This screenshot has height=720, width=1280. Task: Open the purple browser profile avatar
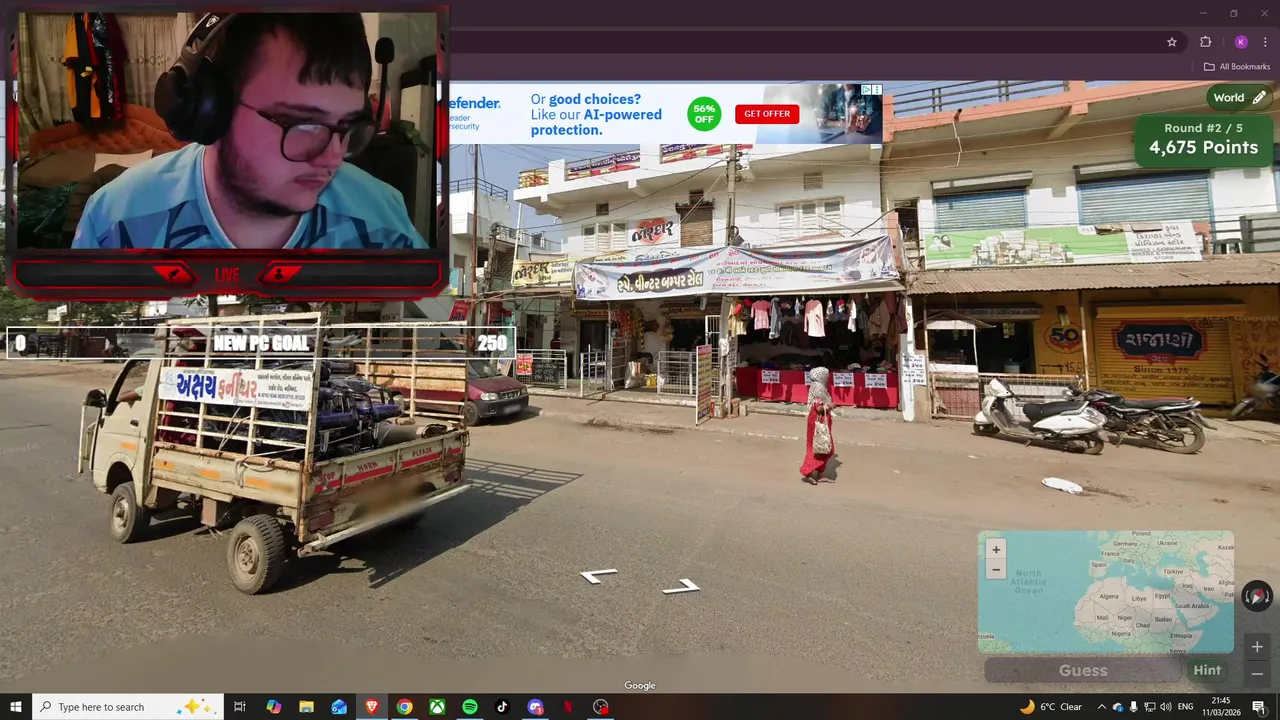tap(1241, 42)
